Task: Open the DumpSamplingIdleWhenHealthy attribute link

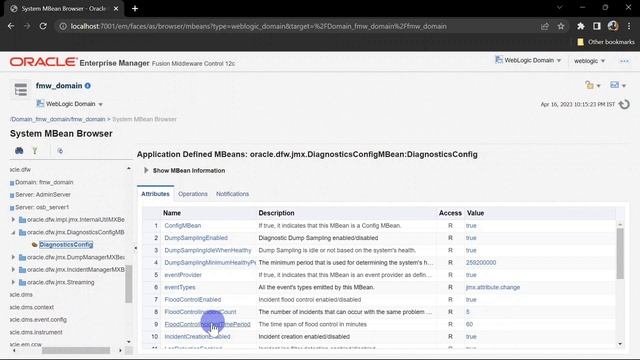Action: click(208, 250)
